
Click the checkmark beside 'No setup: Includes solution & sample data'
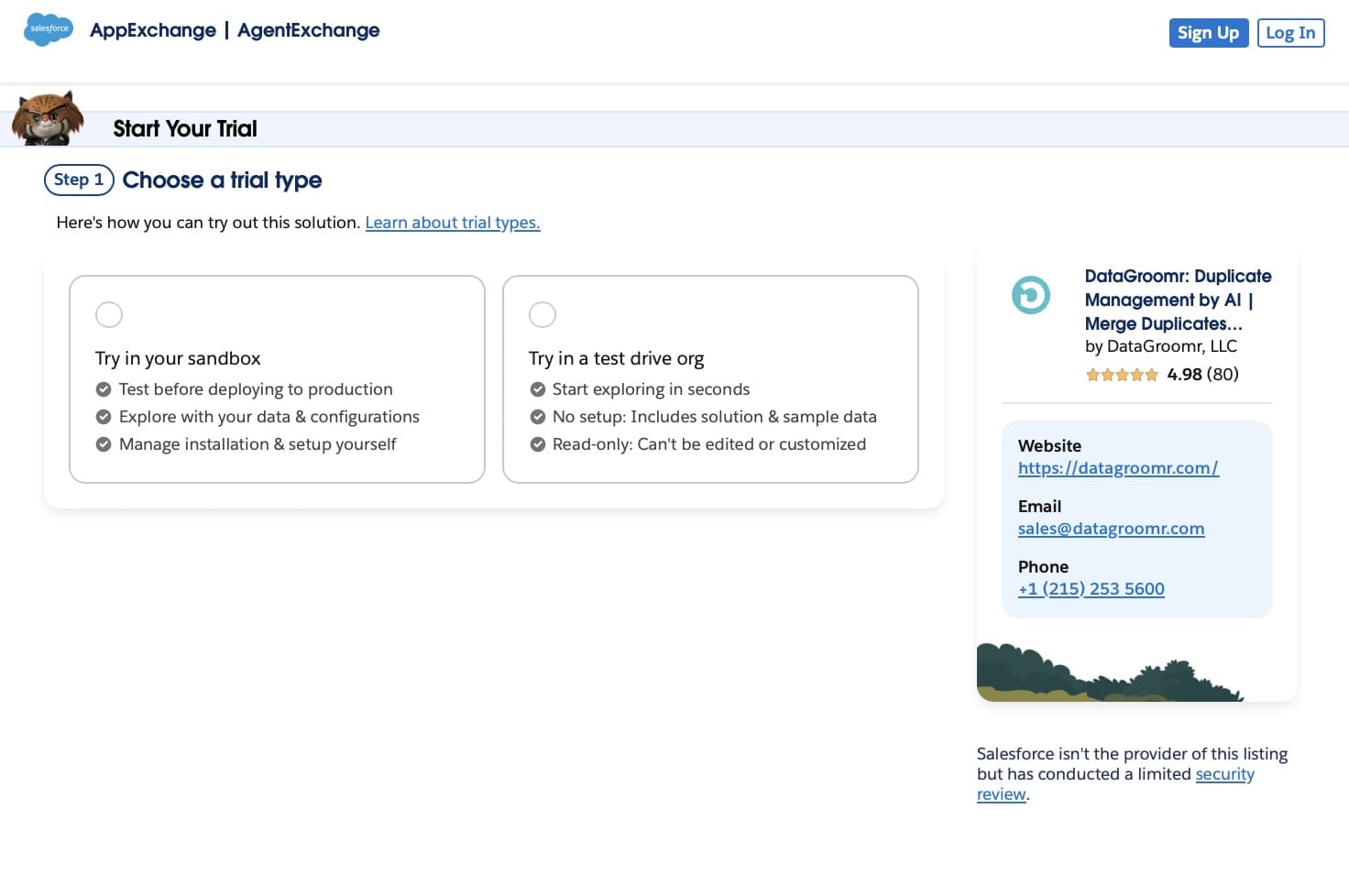[538, 416]
